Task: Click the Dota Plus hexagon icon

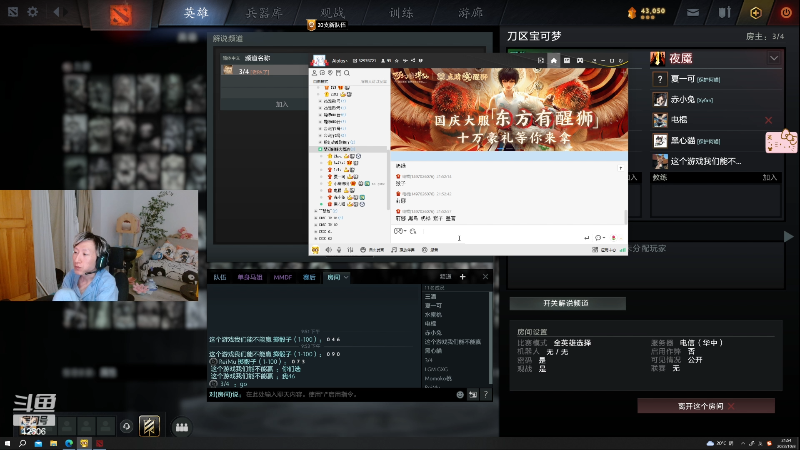Action: pyautogui.click(x=756, y=13)
